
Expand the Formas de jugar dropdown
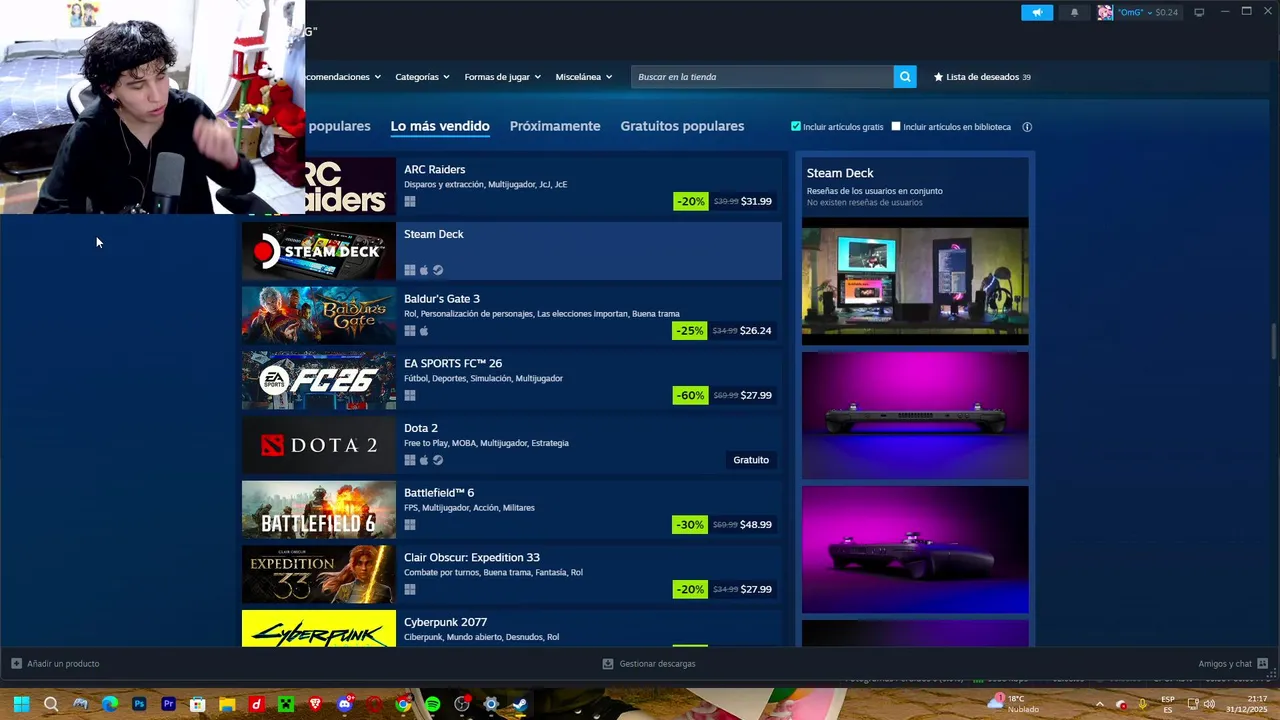(x=502, y=77)
